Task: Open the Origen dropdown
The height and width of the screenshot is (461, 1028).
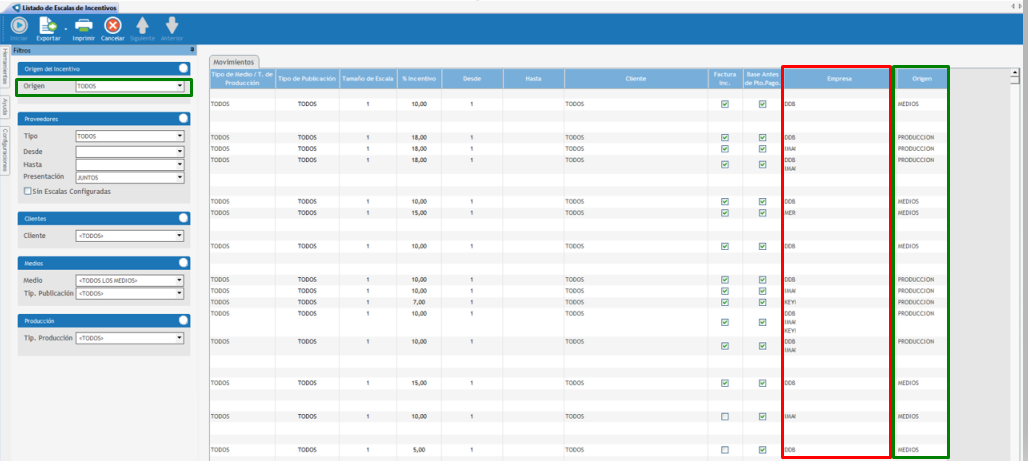Action: pyautogui.click(x=180, y=87)
